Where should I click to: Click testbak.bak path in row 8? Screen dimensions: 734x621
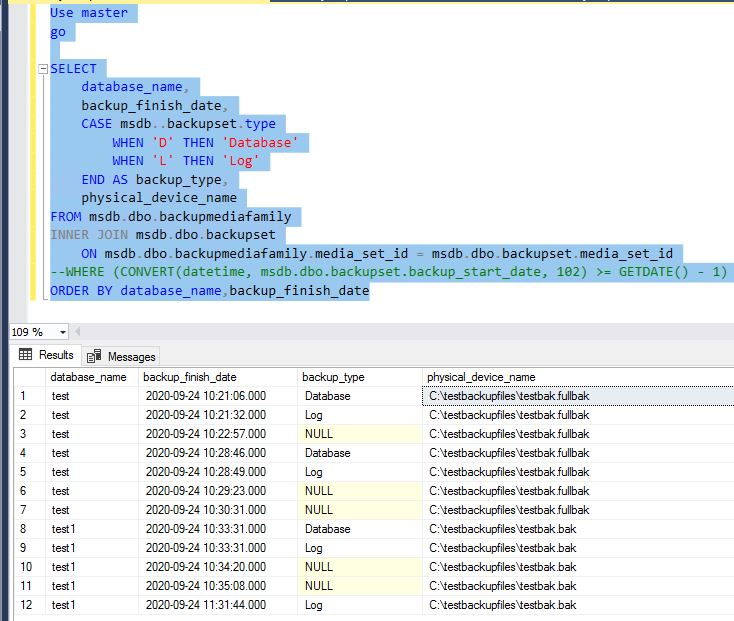pos(578,529)
